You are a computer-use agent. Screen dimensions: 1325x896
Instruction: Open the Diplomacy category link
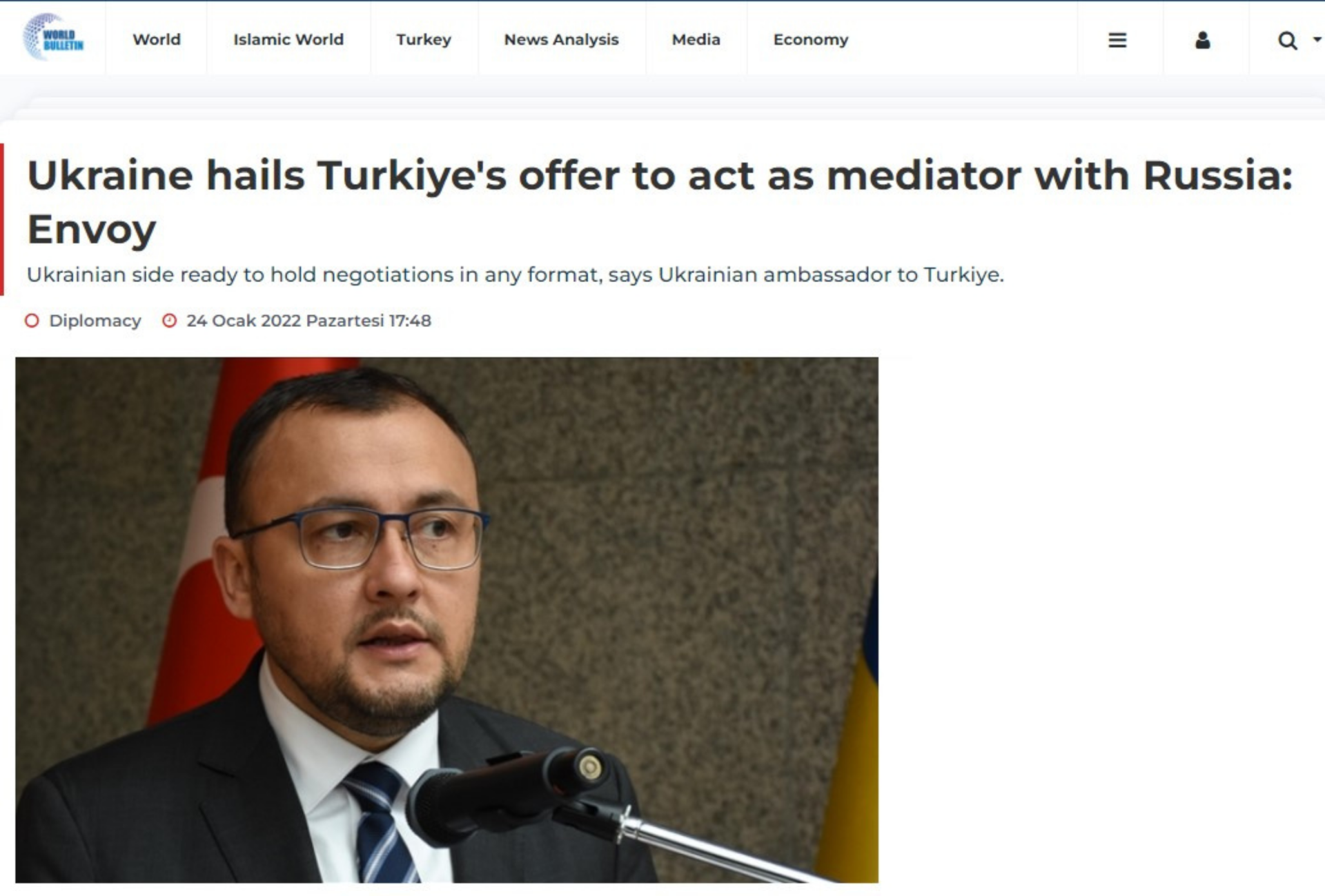tap(95, 321)
